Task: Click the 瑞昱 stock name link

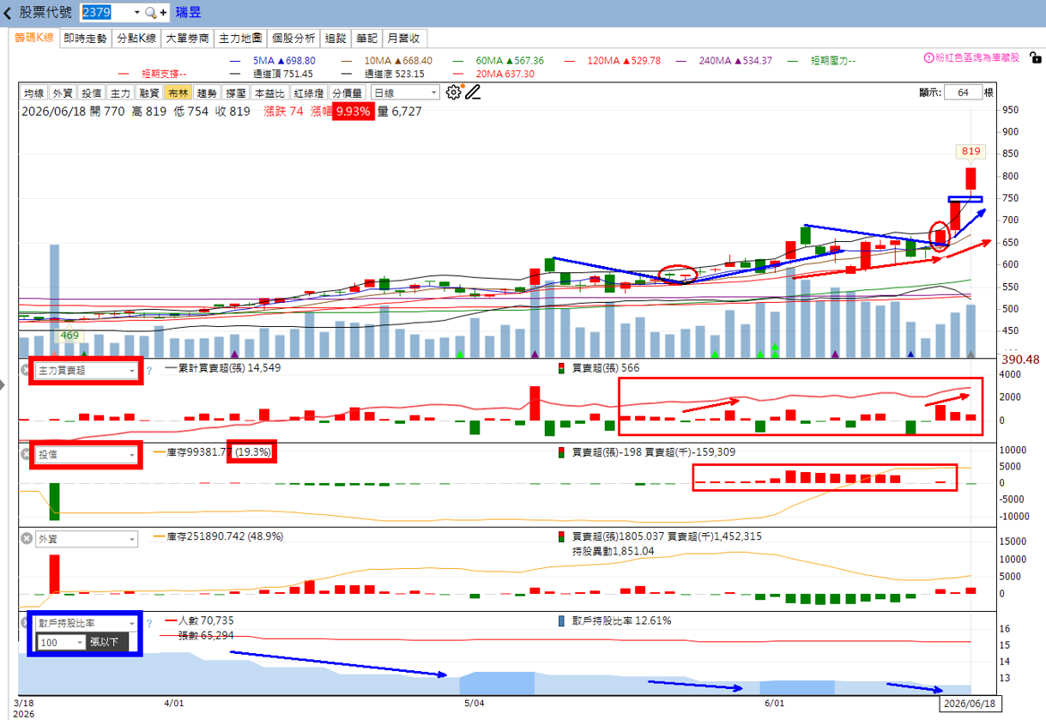Action: pos(188,13)
